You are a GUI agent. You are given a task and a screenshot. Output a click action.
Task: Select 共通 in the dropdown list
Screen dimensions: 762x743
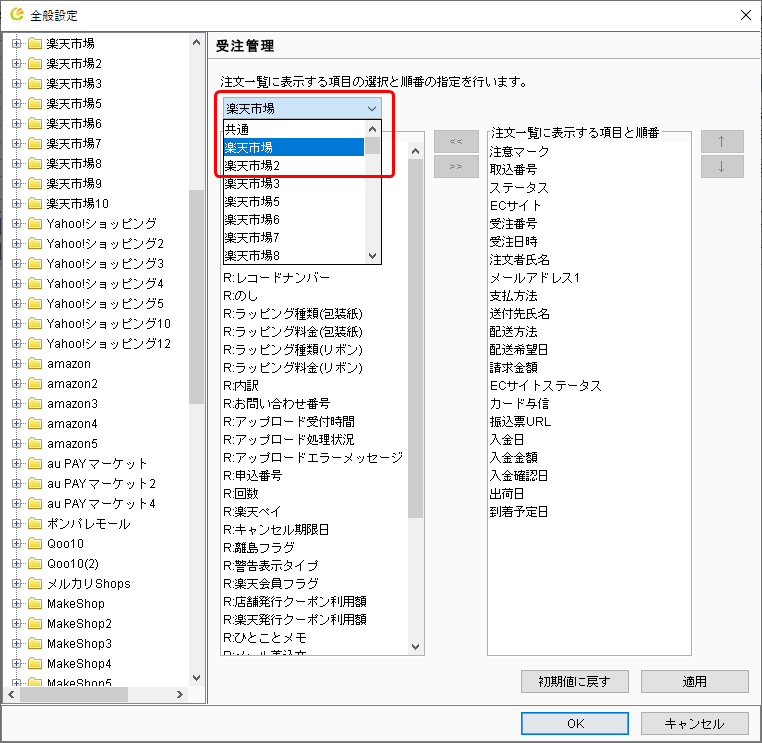tap(294, 129)
